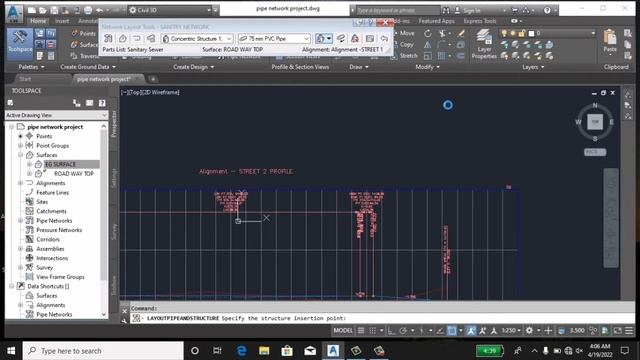The width and height of the screenshot is (640, 360).
Task: Expand the Alignments tree node
Action: tap(20, 183)
